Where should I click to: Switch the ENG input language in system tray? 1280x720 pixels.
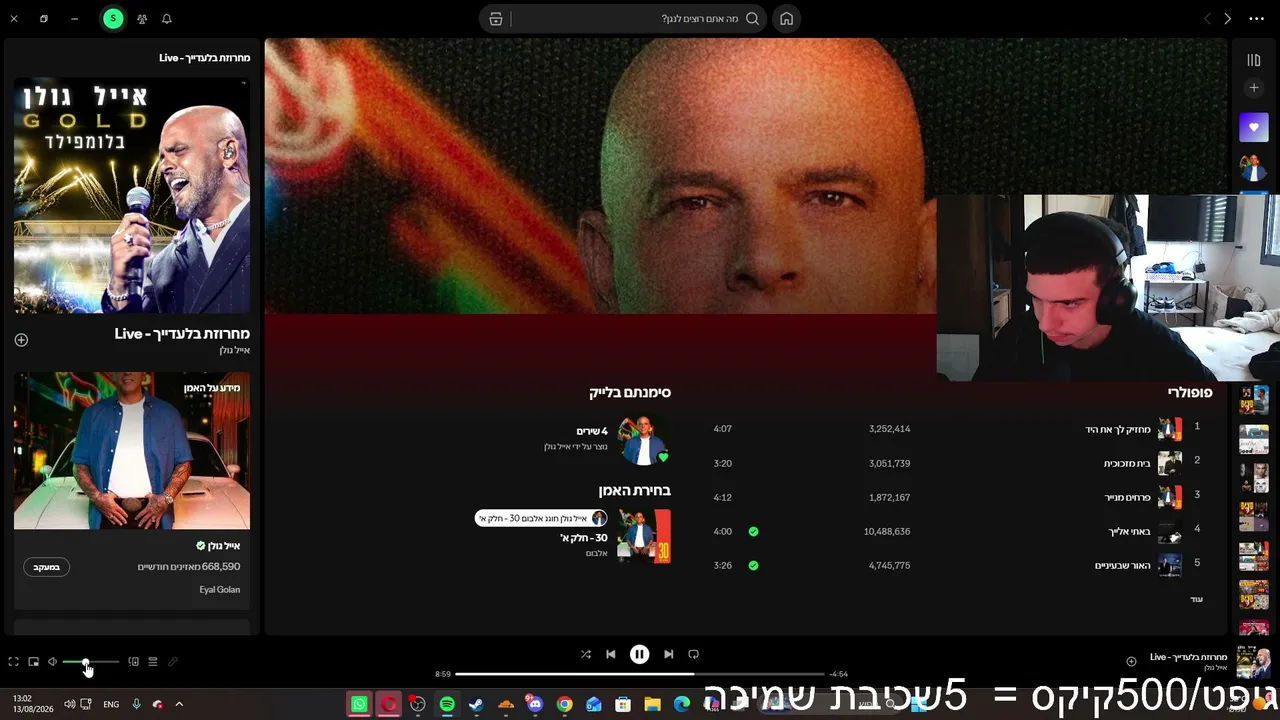[111, 704]
